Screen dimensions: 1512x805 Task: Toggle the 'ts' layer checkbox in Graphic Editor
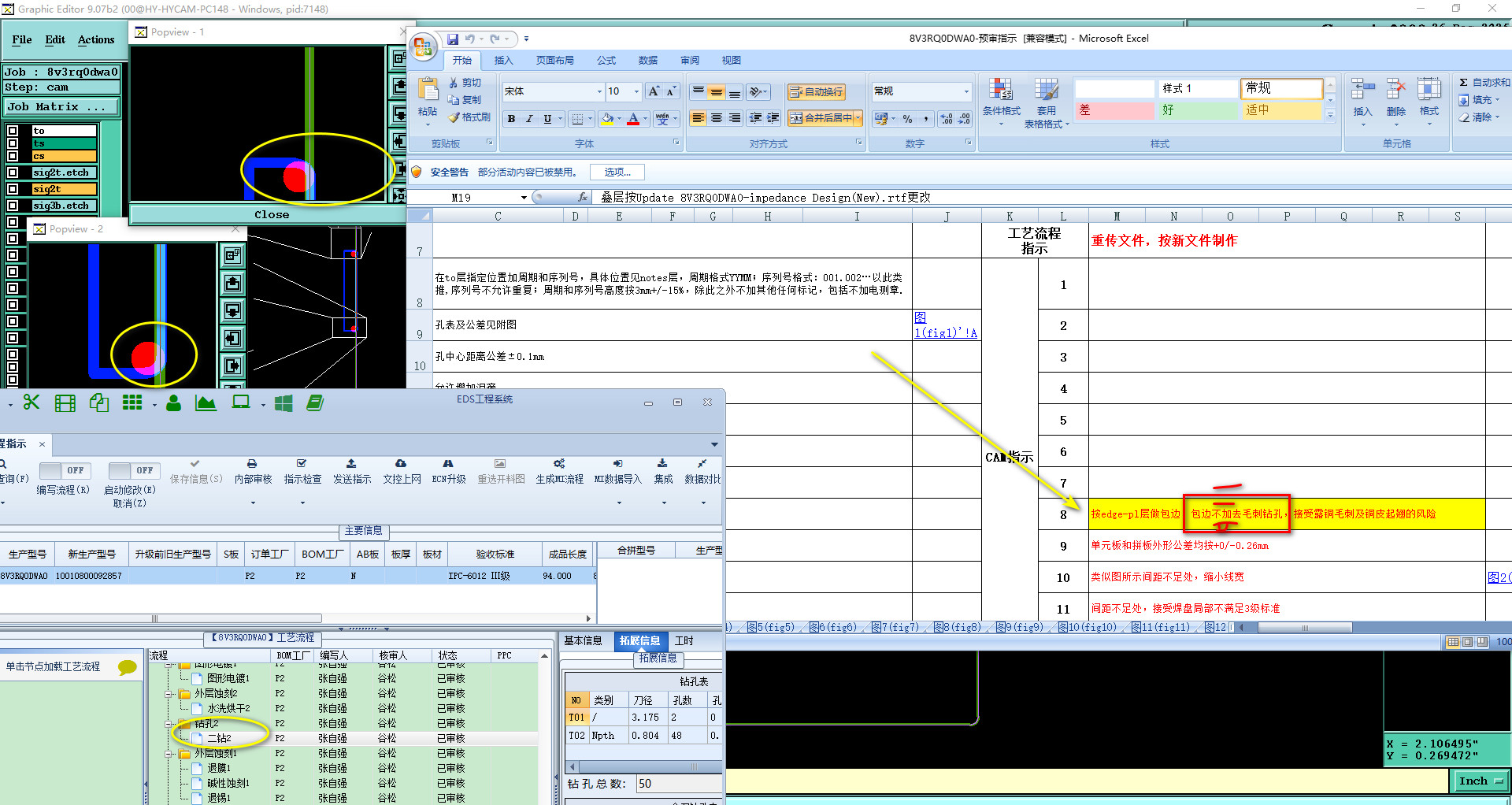tap(13, 143)
